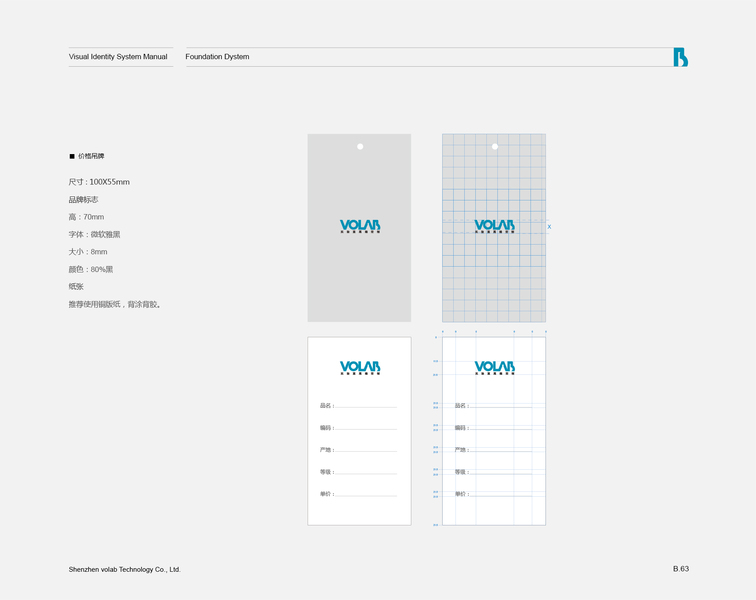The image size is (756, 600).
Task: Click '单价' field on plain white tag
Action: pos(358,494)
